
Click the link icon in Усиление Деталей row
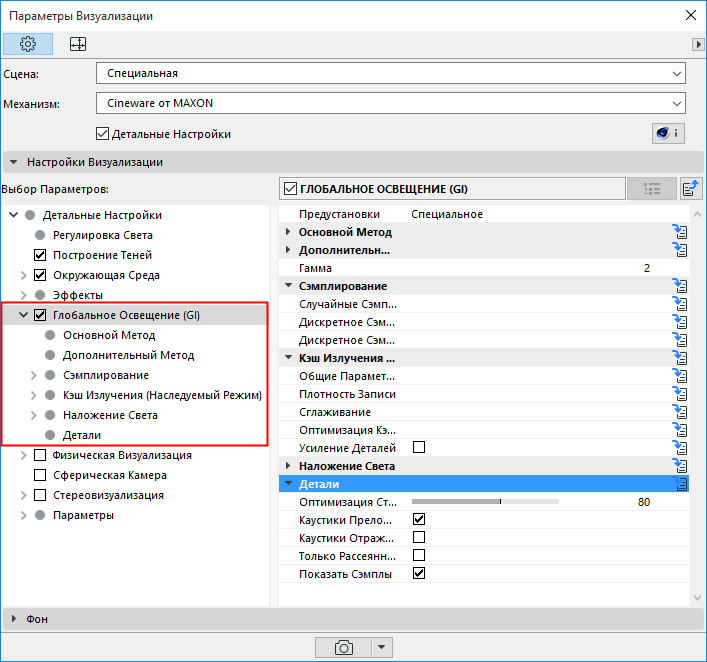click(x=680, y=448)
